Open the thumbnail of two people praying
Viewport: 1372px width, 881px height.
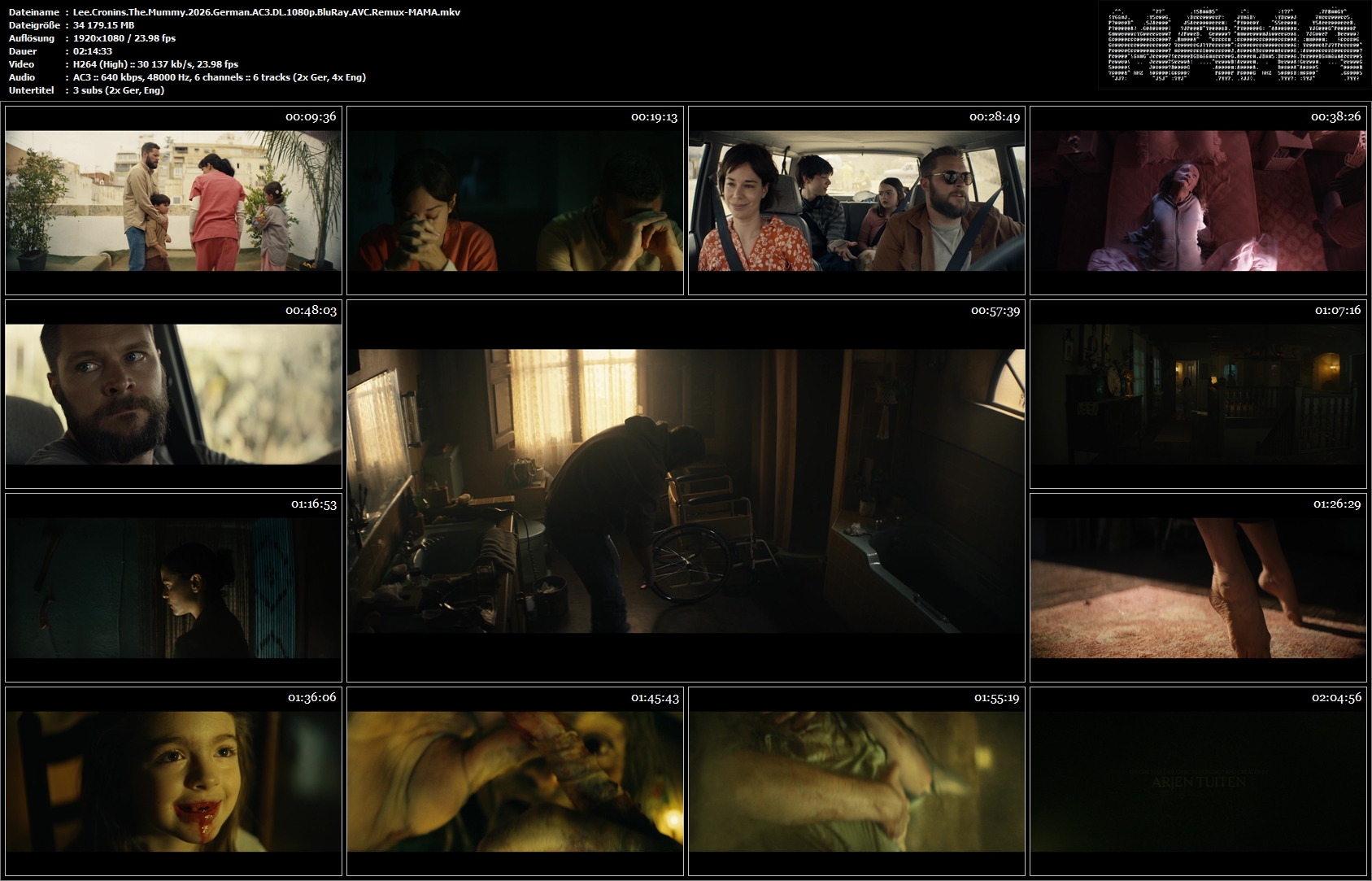[515, 200]
